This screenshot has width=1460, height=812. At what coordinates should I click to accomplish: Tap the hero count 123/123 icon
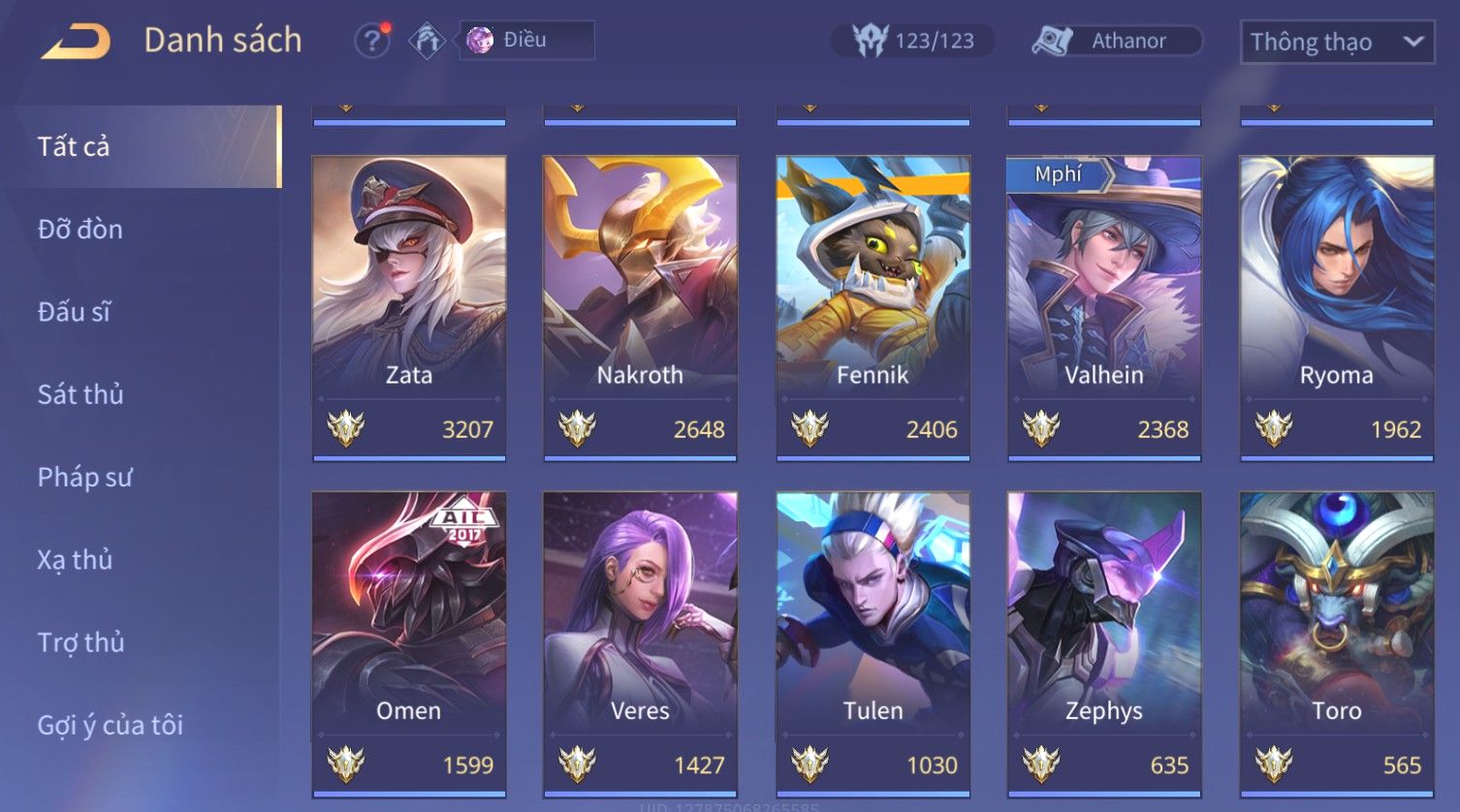[870, 40]
